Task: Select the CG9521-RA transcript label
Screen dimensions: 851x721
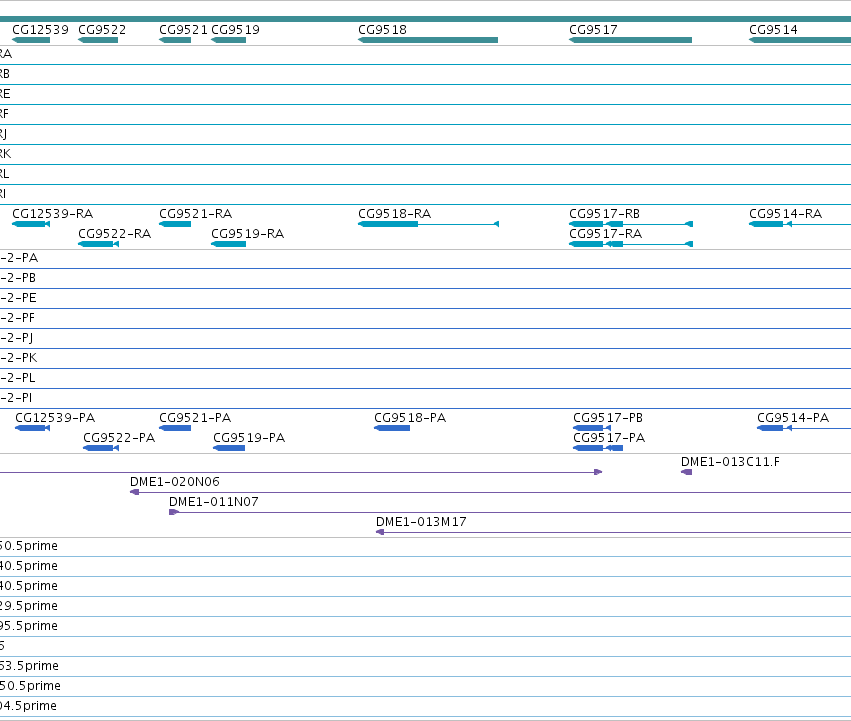Action: (x=195, y=214)
